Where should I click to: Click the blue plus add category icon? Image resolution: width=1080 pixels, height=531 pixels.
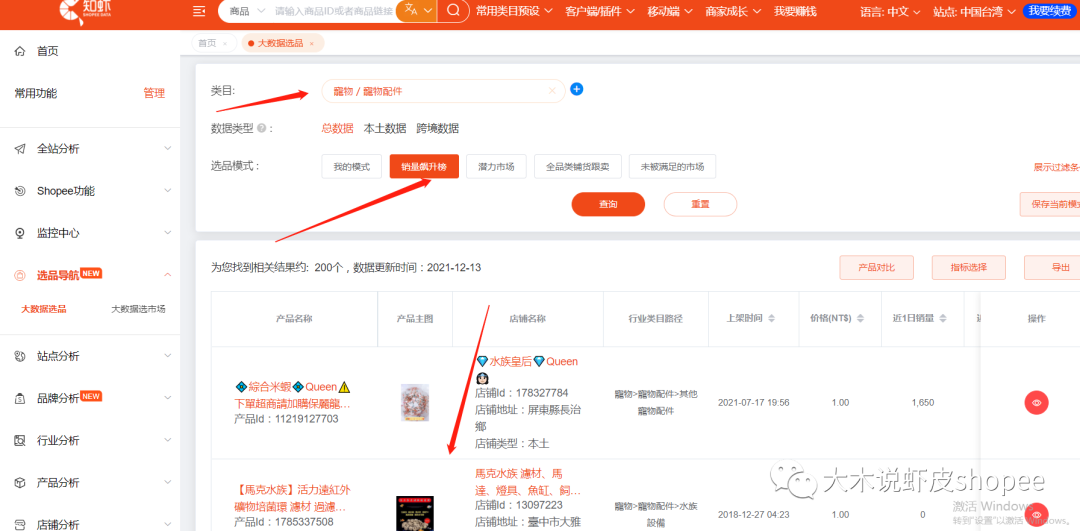coord(577,90)
